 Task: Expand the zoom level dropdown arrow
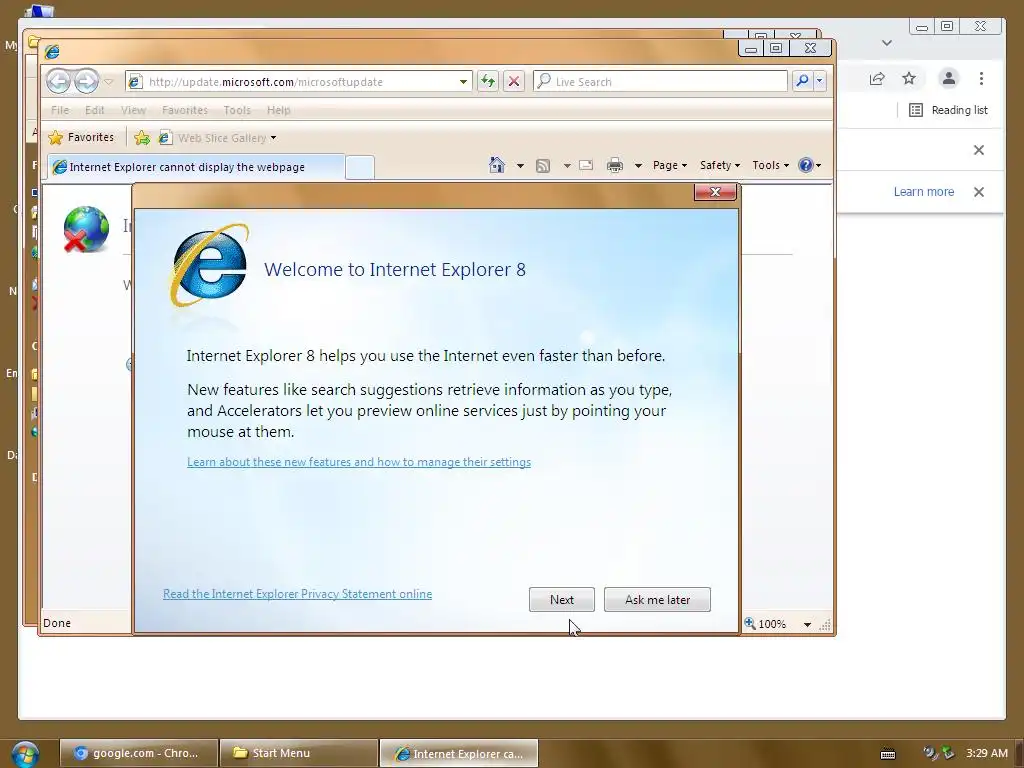pos(807,624)
